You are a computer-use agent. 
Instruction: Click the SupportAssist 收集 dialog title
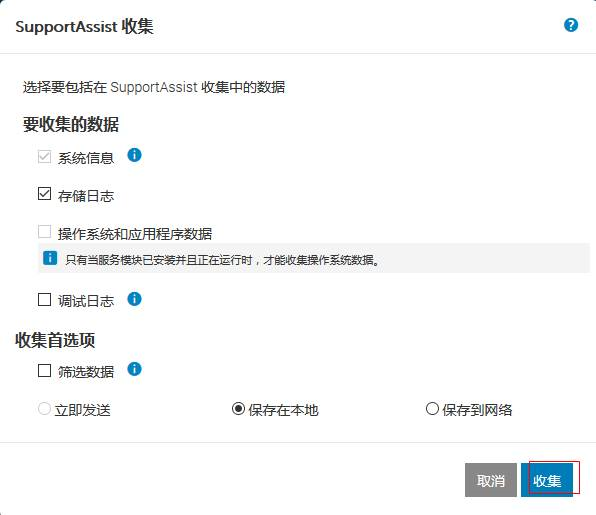click(x=84, y=27)
